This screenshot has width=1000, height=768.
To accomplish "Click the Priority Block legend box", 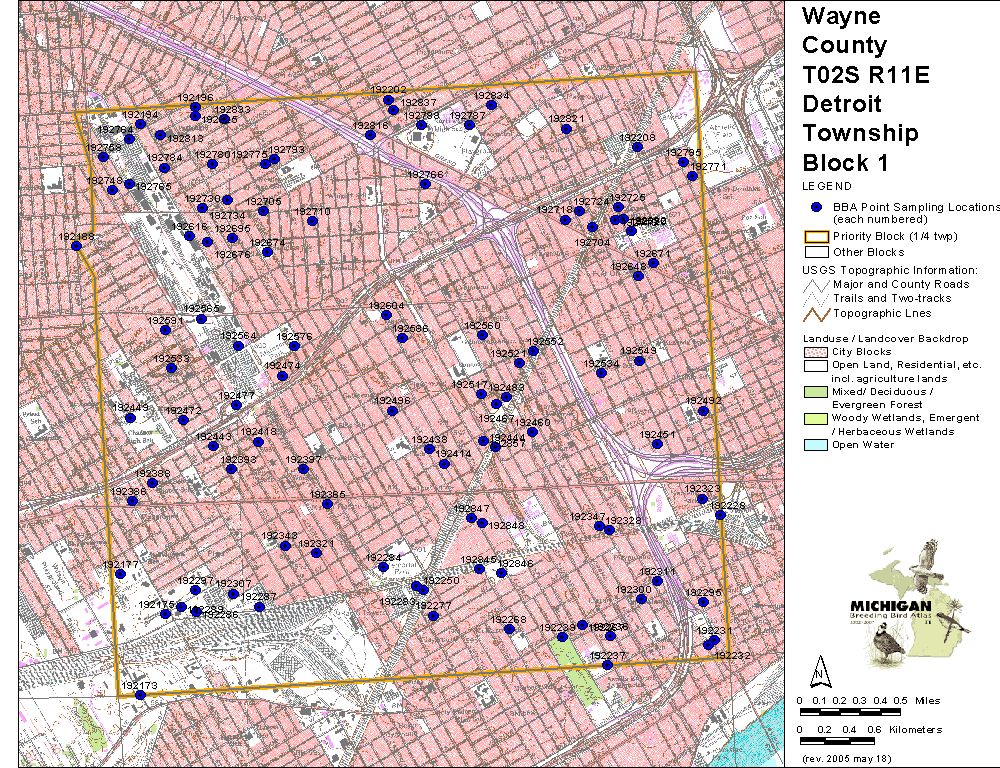I will pyautogui.click(x=816, y=237).
